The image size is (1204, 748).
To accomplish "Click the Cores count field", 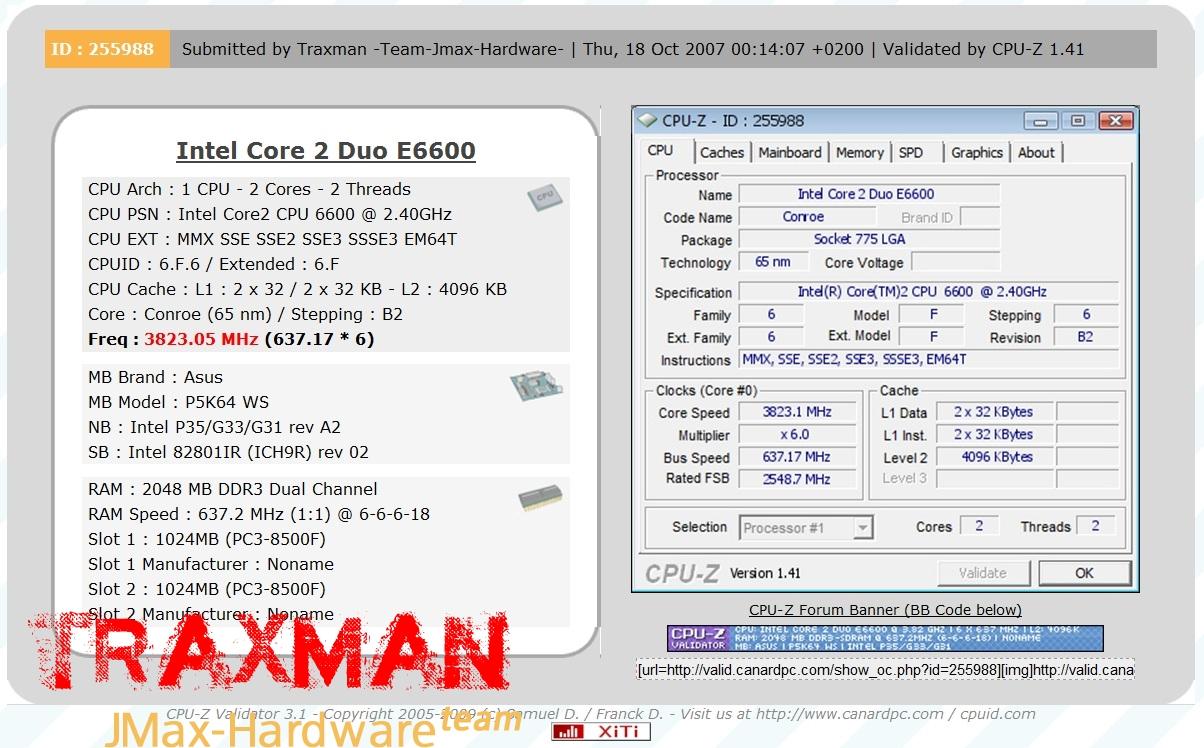I will pyautogui.click(x=979, y=526).
